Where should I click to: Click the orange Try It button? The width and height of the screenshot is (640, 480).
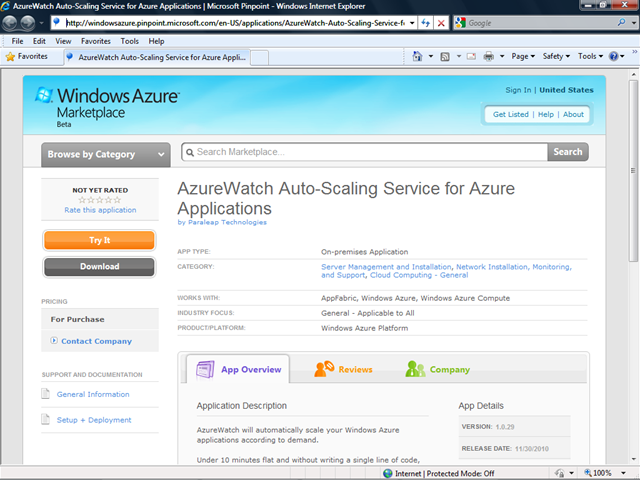[x=99, y=240]
